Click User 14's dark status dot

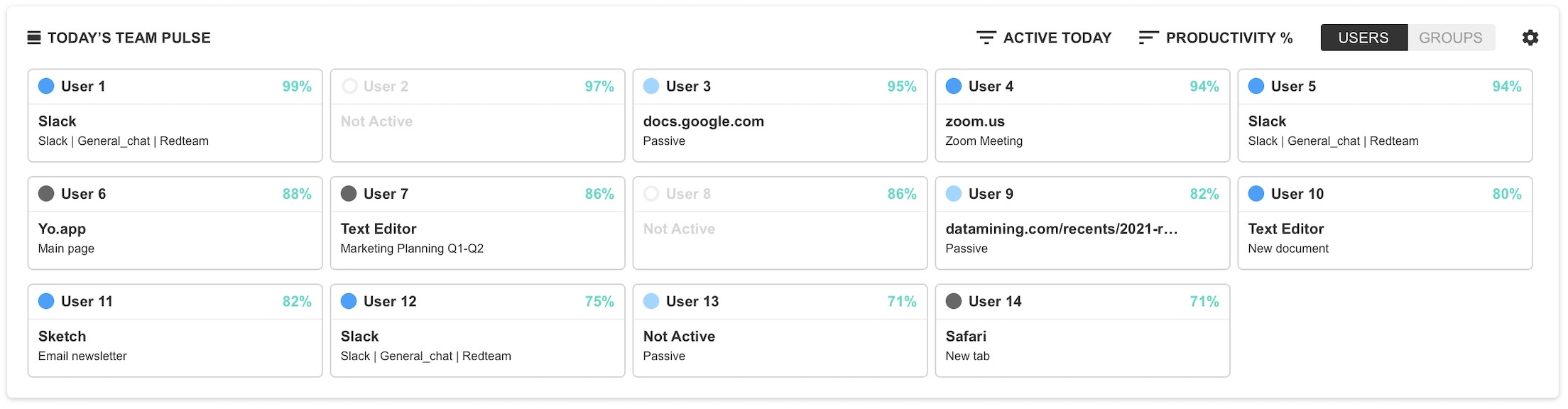click(954, 301)
